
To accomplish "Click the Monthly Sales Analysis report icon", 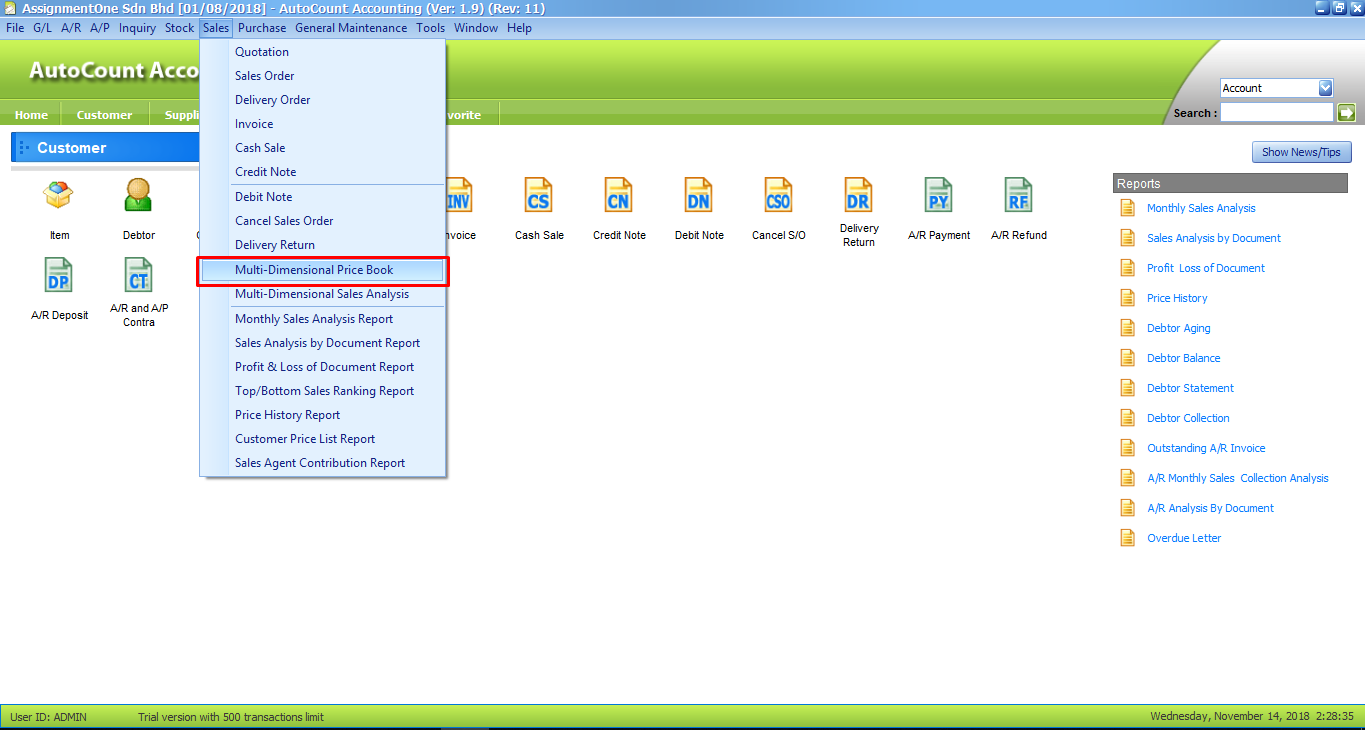I will coord(1128,208).
